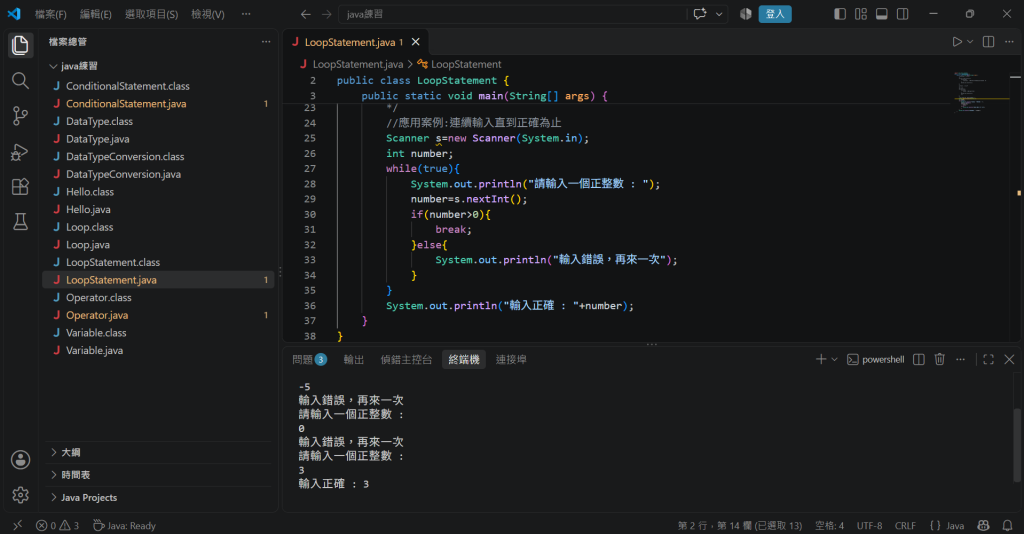Switch to the 偵錯主控台 tab
This screenshot has height=534, width=1024.
click(x=406, y=359)
